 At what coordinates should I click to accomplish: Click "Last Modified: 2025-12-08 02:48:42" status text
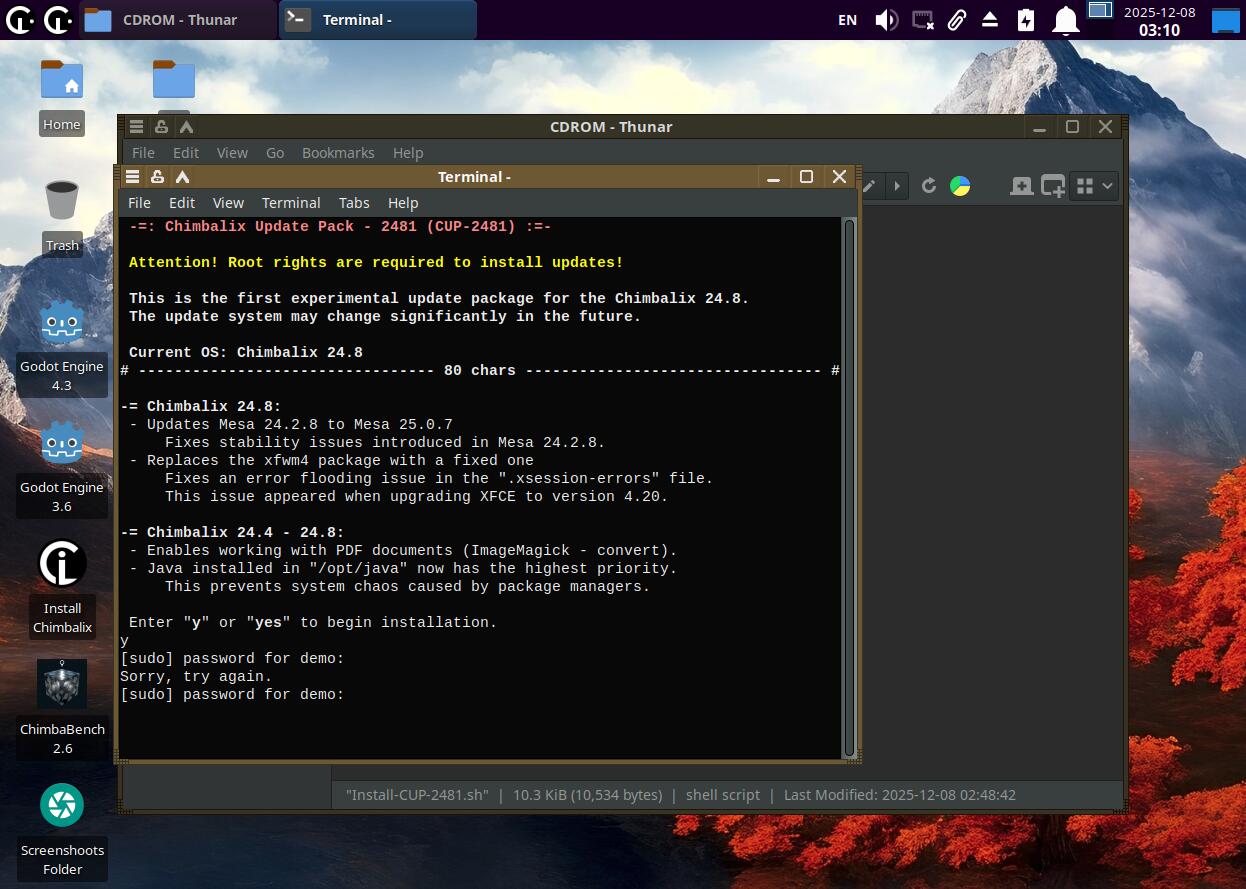900,795
